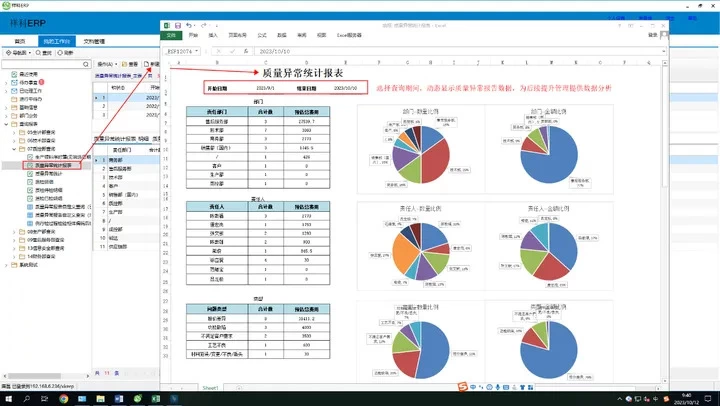Click the undo arrow in Excel

(186, 23)
